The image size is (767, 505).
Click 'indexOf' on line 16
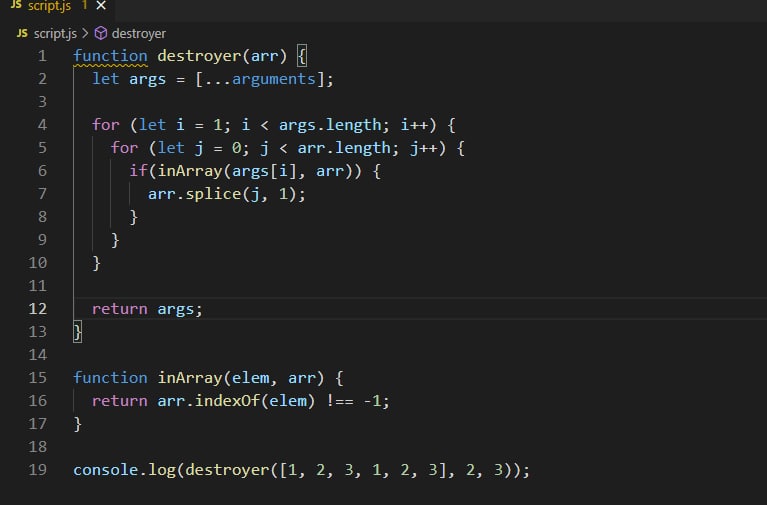[227, 401]
